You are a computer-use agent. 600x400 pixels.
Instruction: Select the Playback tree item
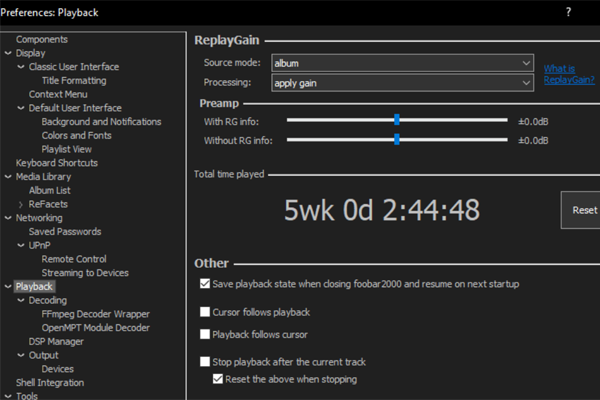pyautogui.click(x=34, y=286)
